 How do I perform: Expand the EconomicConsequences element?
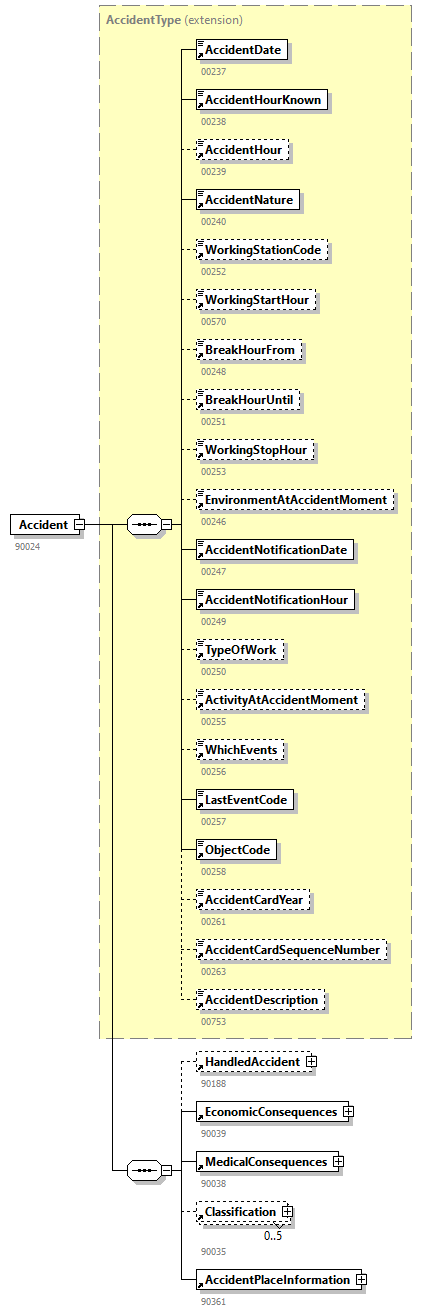pos(348,1111)
